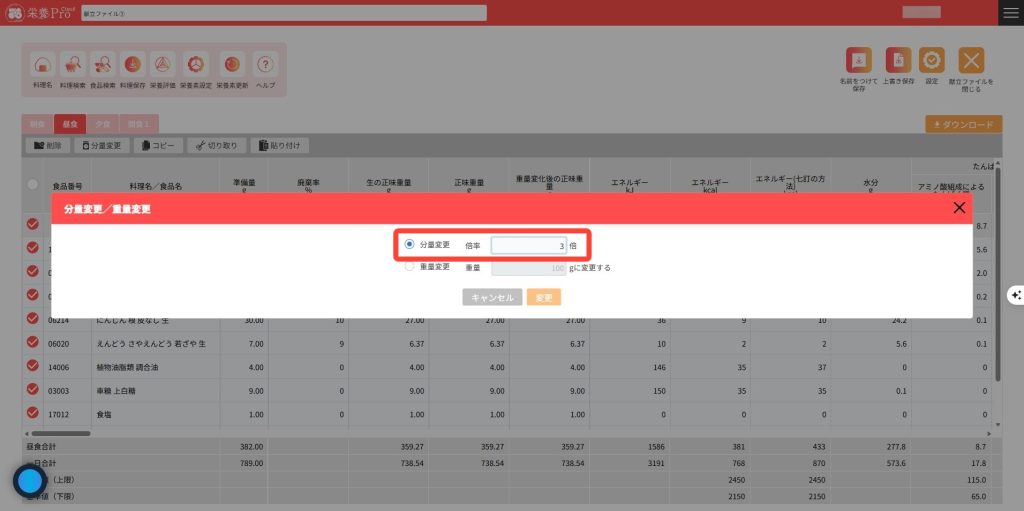Open 食品検索 food search icon

point(102,66)
